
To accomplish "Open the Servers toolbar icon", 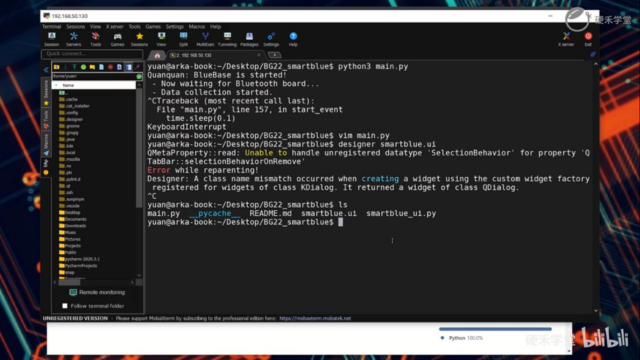I will pos(73,39).
